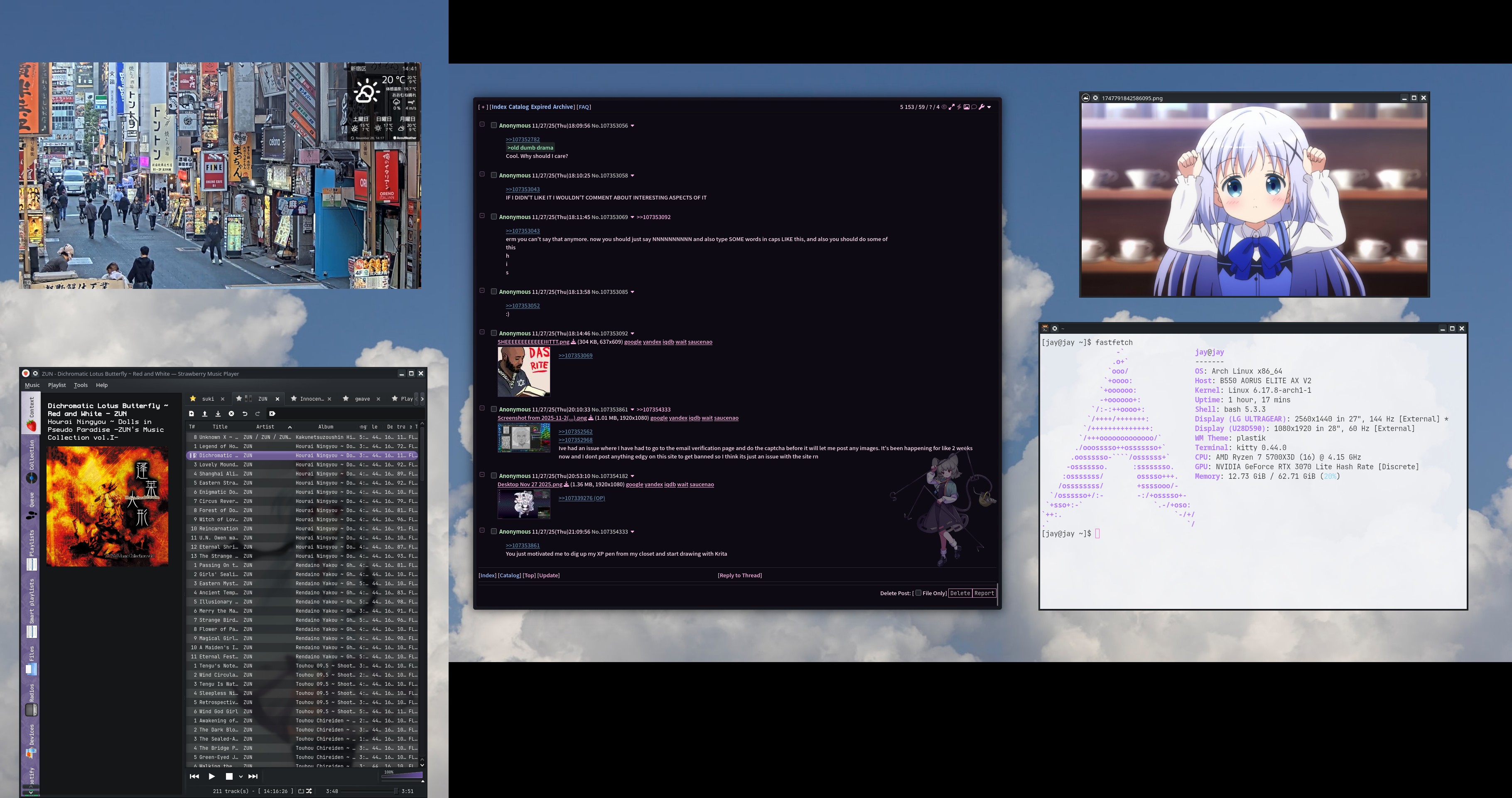Open post menu arrow for No.107353058
Viewport: 1512px width, 798px height.
click(x=632, y=175)
